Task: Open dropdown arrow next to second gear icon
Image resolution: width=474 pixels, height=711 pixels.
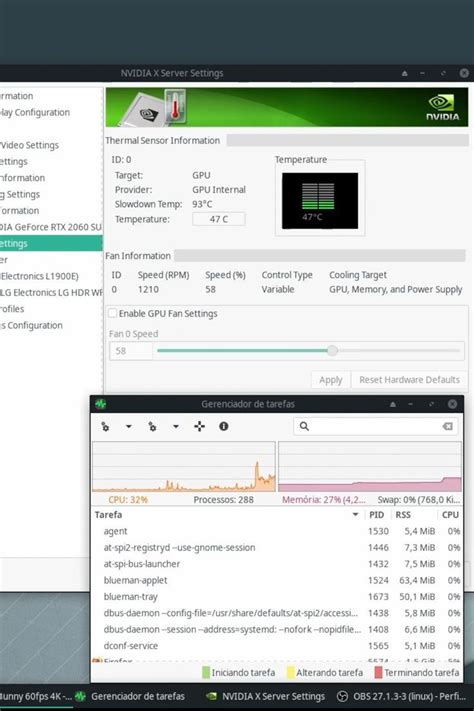Action: pyautogui.click(x=176, y=427)
